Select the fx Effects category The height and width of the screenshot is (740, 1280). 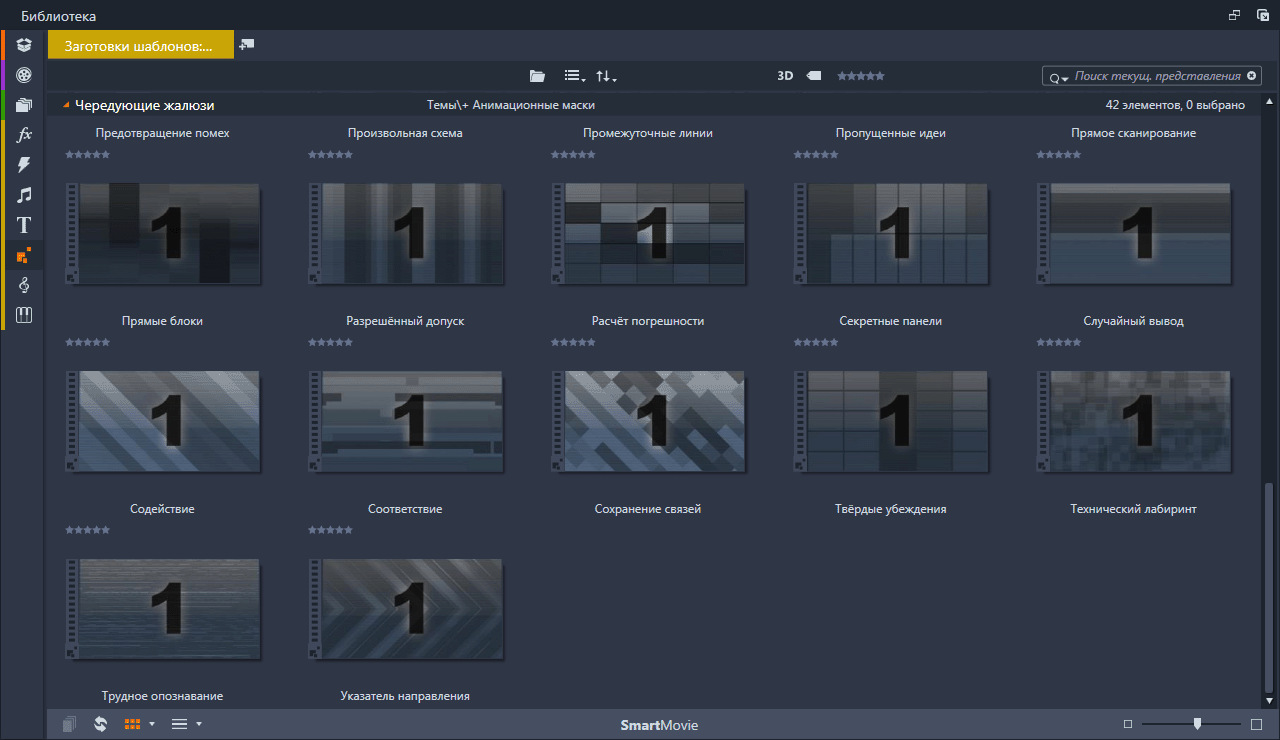25,134
